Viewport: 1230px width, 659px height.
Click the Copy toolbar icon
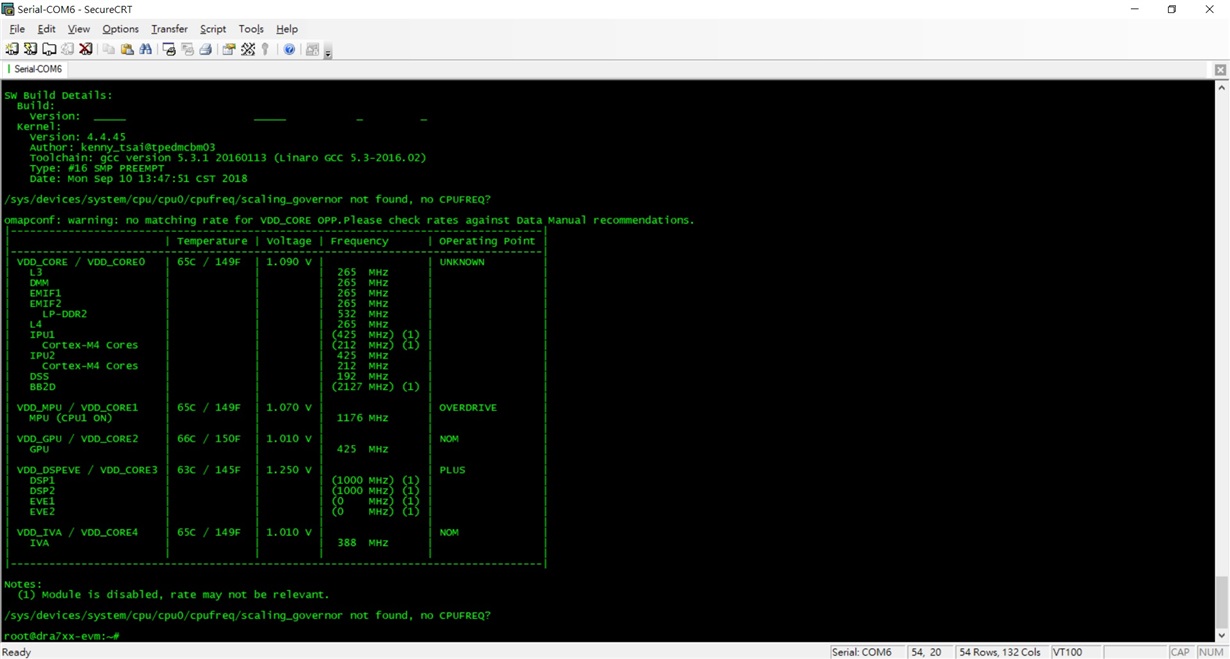[x=108, y=49]
